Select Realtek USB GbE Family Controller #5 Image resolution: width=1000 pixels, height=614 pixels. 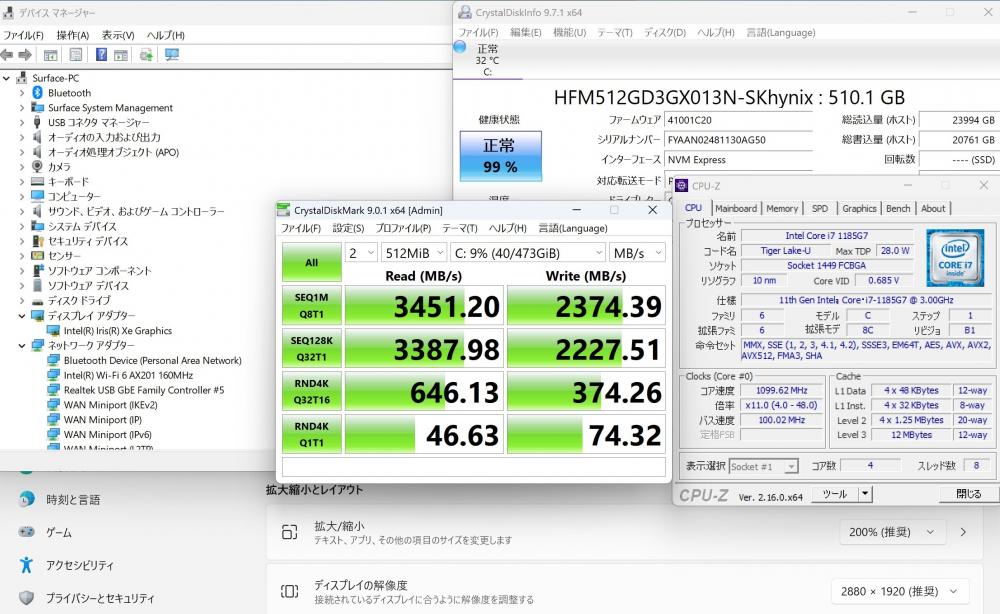(143, 390)
